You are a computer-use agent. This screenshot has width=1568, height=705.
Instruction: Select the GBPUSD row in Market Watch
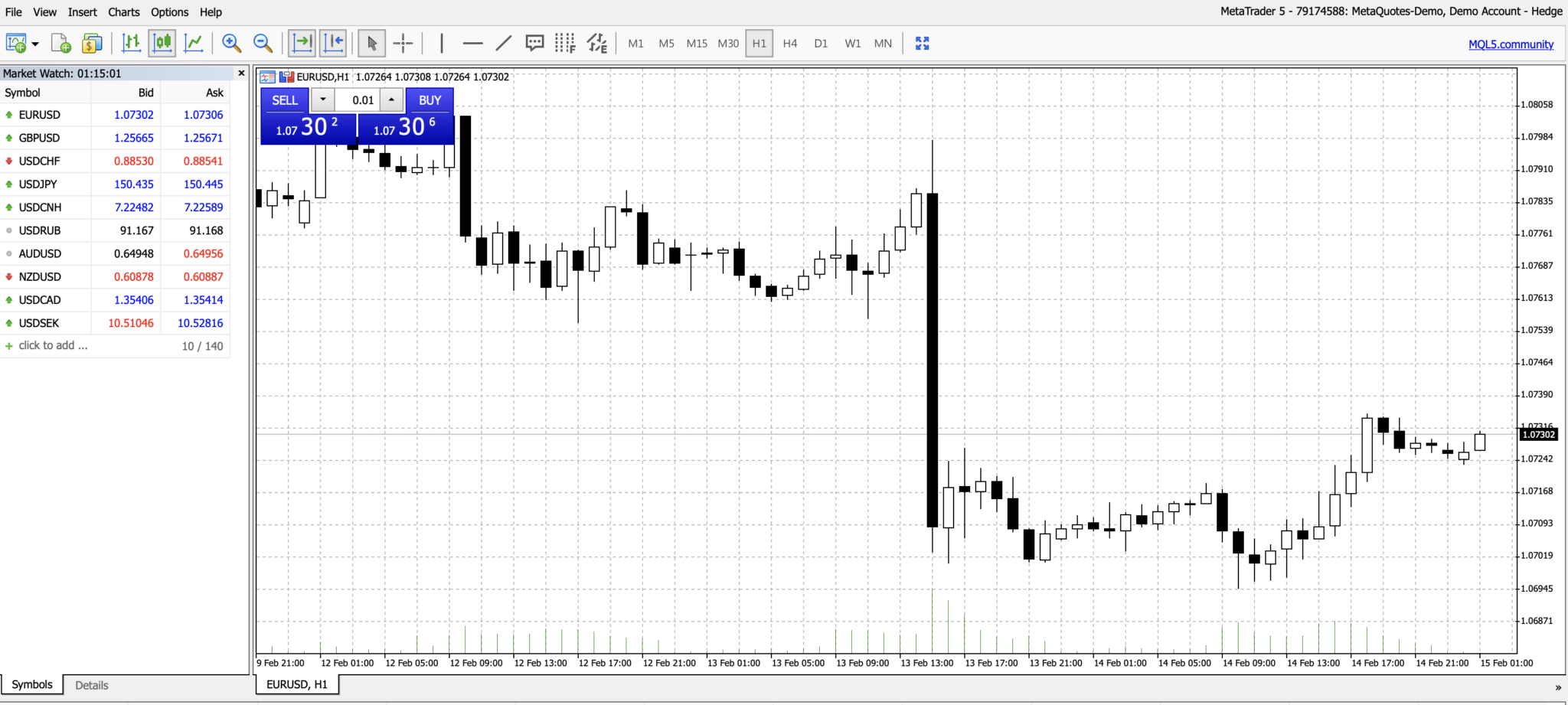click(115, 138)
